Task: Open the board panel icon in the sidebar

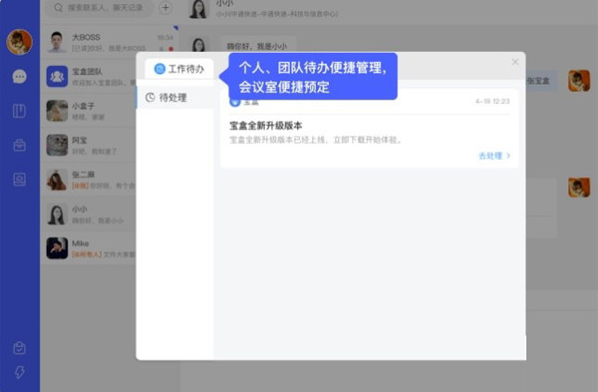Action: coord(19,111)
